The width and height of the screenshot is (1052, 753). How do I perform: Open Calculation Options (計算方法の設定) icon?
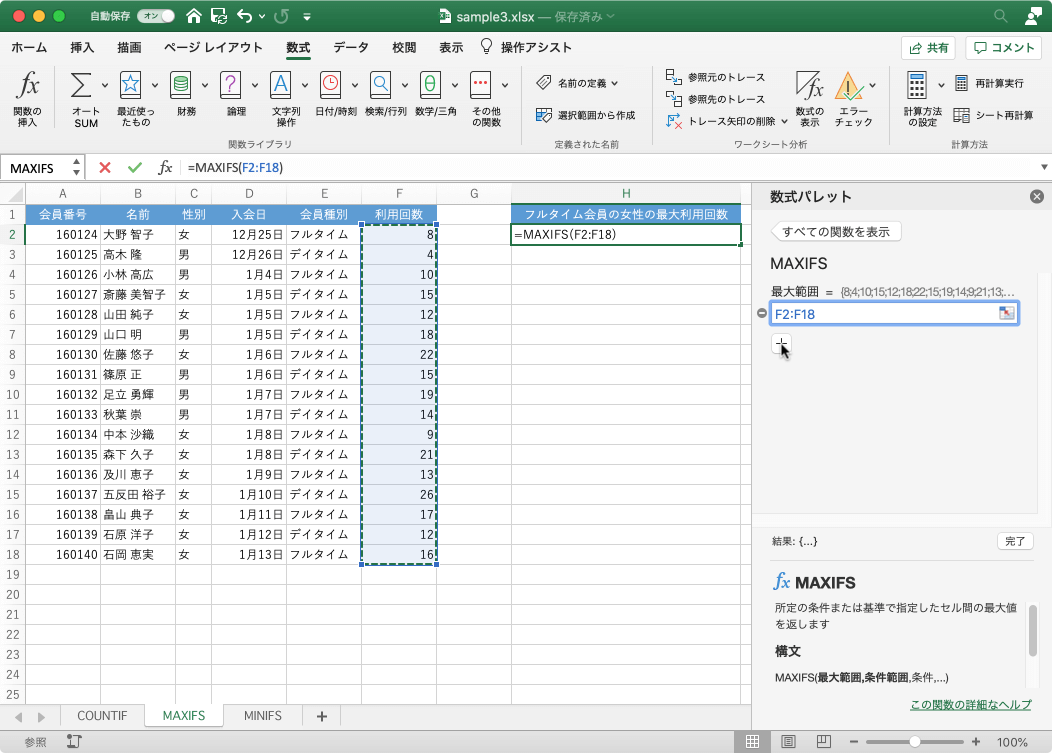916,86
